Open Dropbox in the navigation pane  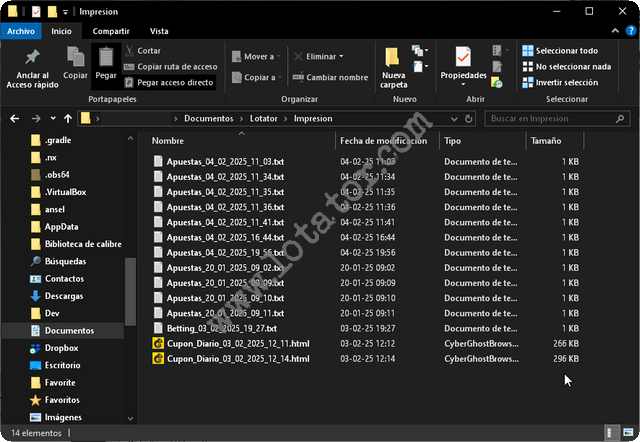(61, 348)
